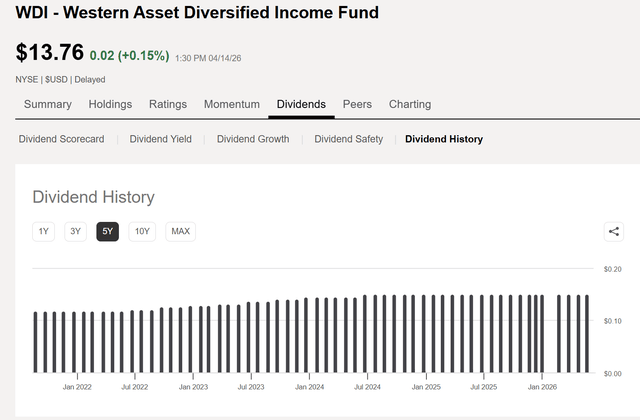Viewport: 640px width, 420px height.
Task: Open the Charting tab
Action: pyautogui.click(x=410, y=104)
